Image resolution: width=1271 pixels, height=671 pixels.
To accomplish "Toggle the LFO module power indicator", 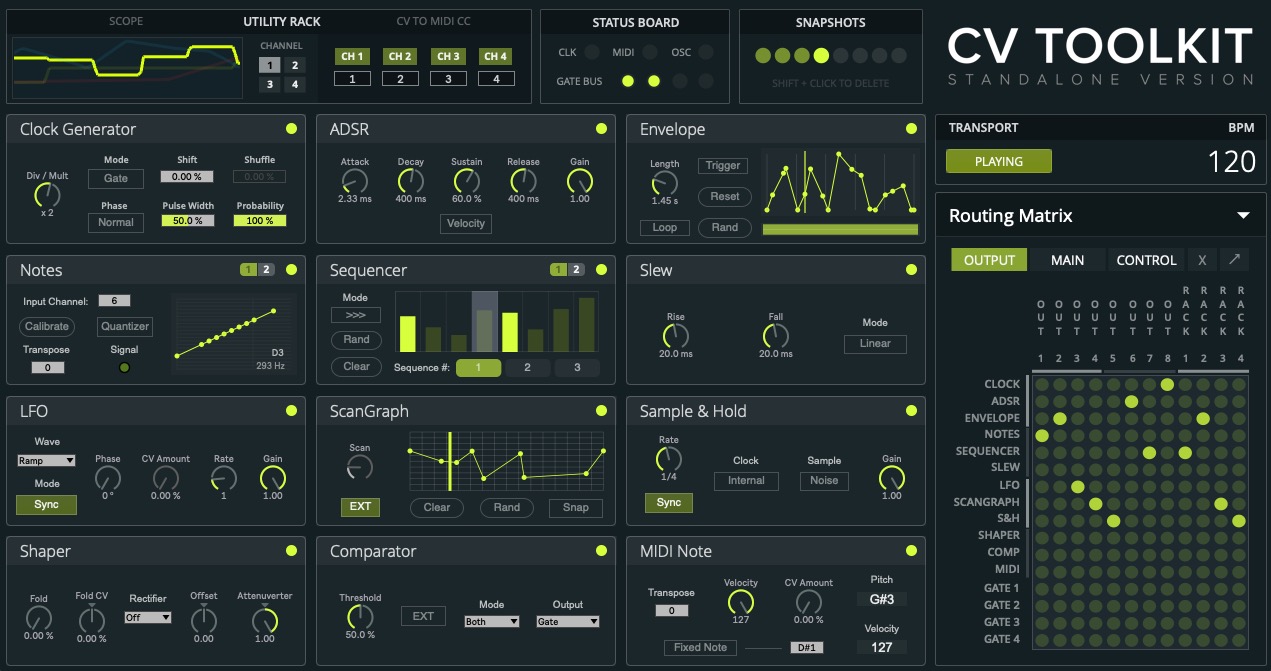I will (x=291, y=410).
